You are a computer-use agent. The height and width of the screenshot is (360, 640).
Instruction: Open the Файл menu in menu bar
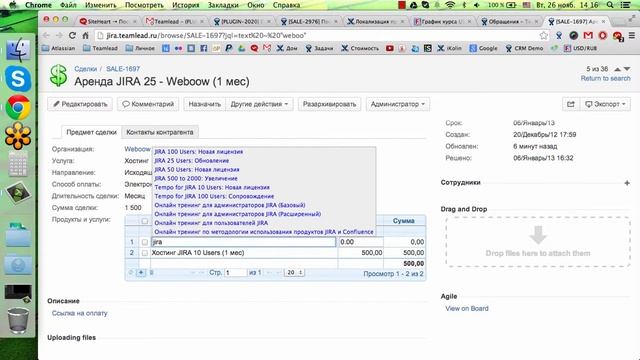click(x=68, y=5)
